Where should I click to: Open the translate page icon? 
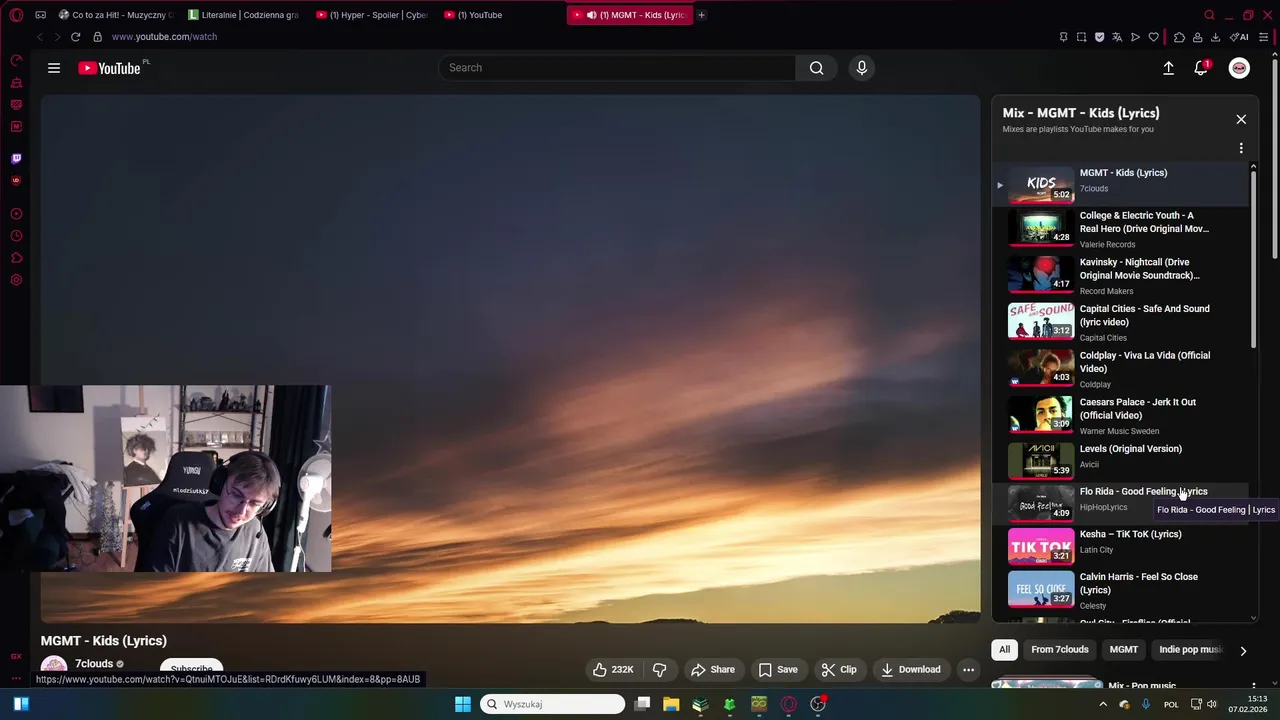[1117, 37]
